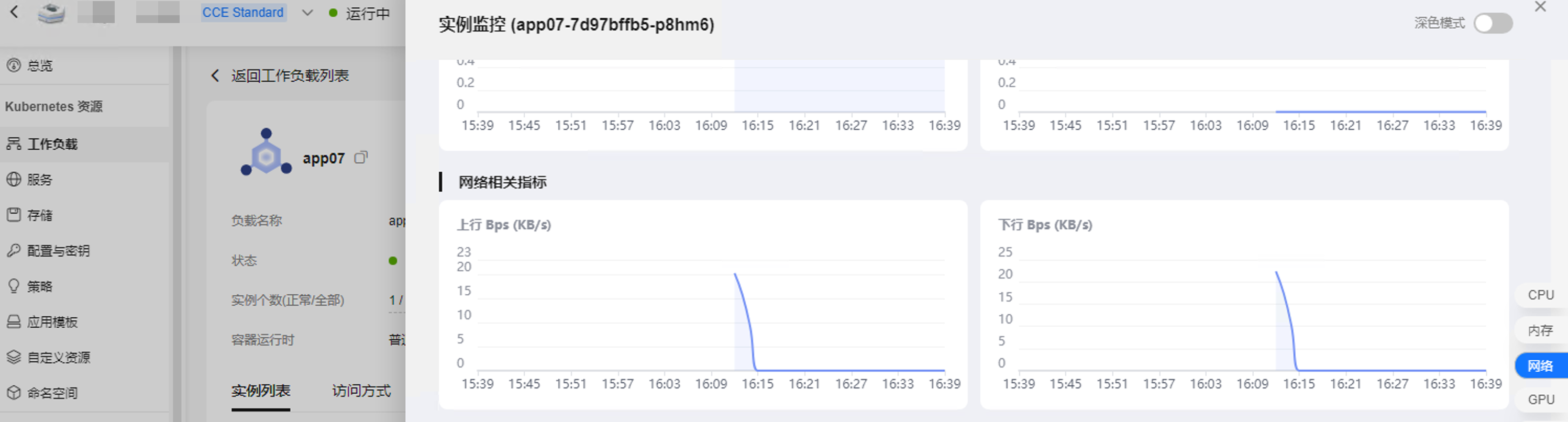Select the 网络 network anchor button
This screenshot has height=422, width=1568.
(x=1540, y=366)
